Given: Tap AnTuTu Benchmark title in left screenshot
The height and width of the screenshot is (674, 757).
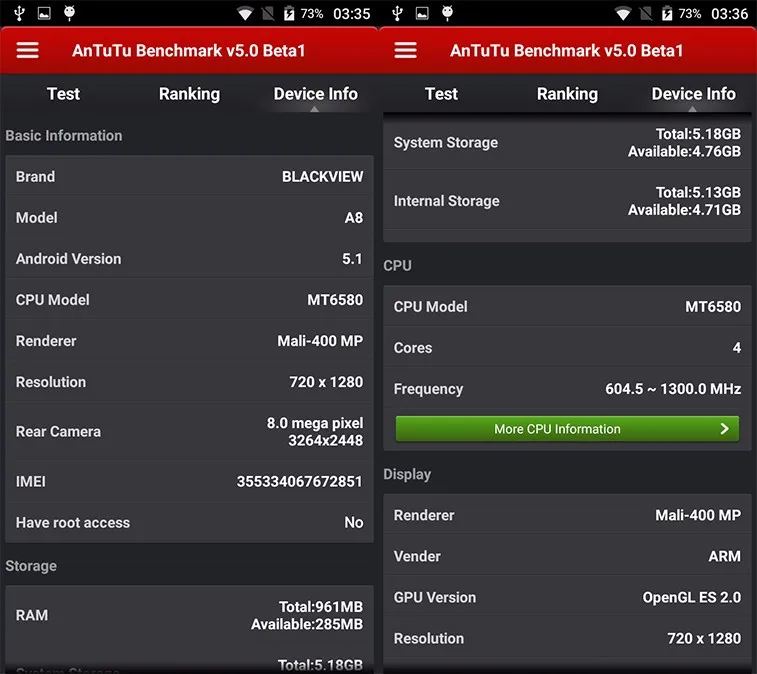Looking at the screenshot, I should tap(188, 51).
